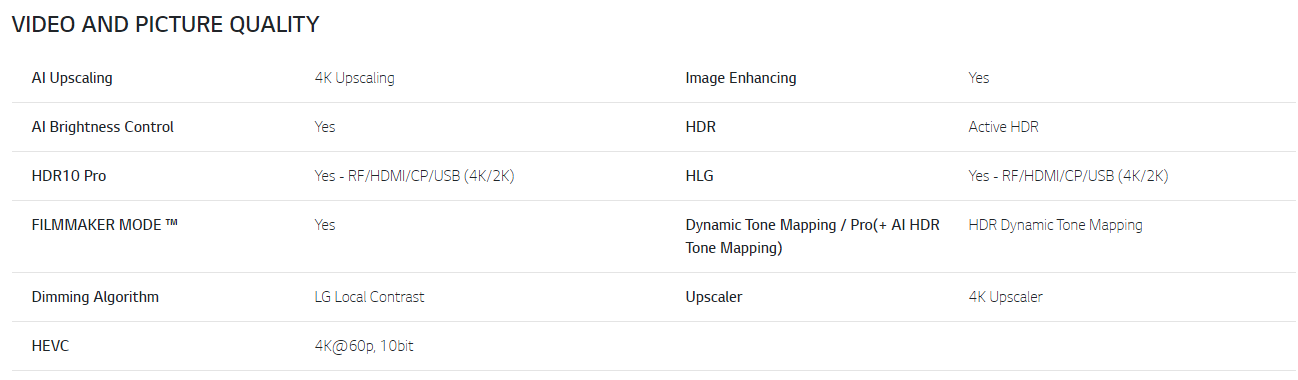Select the FILMMAKER MODE label
1298x380 pixels.
(x=105, y=225)
